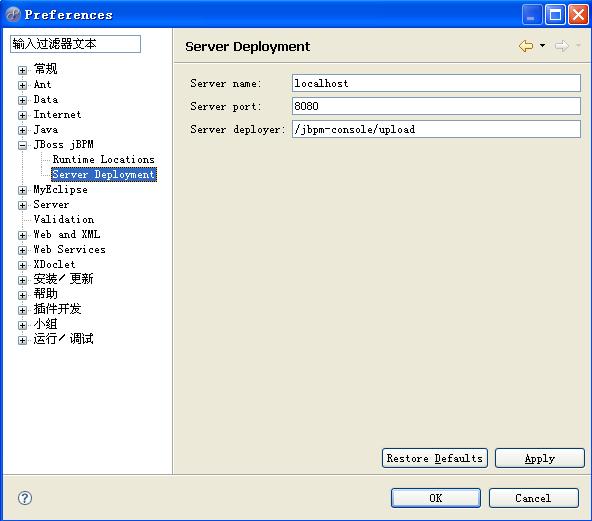Expand the Web Services node

point(22,250)
